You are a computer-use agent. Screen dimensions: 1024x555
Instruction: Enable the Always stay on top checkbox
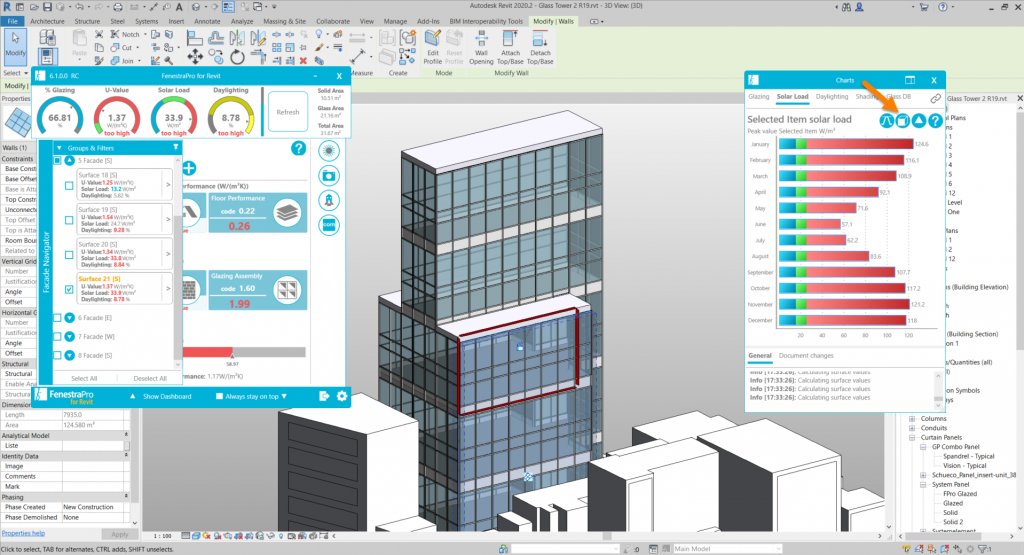pyautogui.click(x=219, y=396)
